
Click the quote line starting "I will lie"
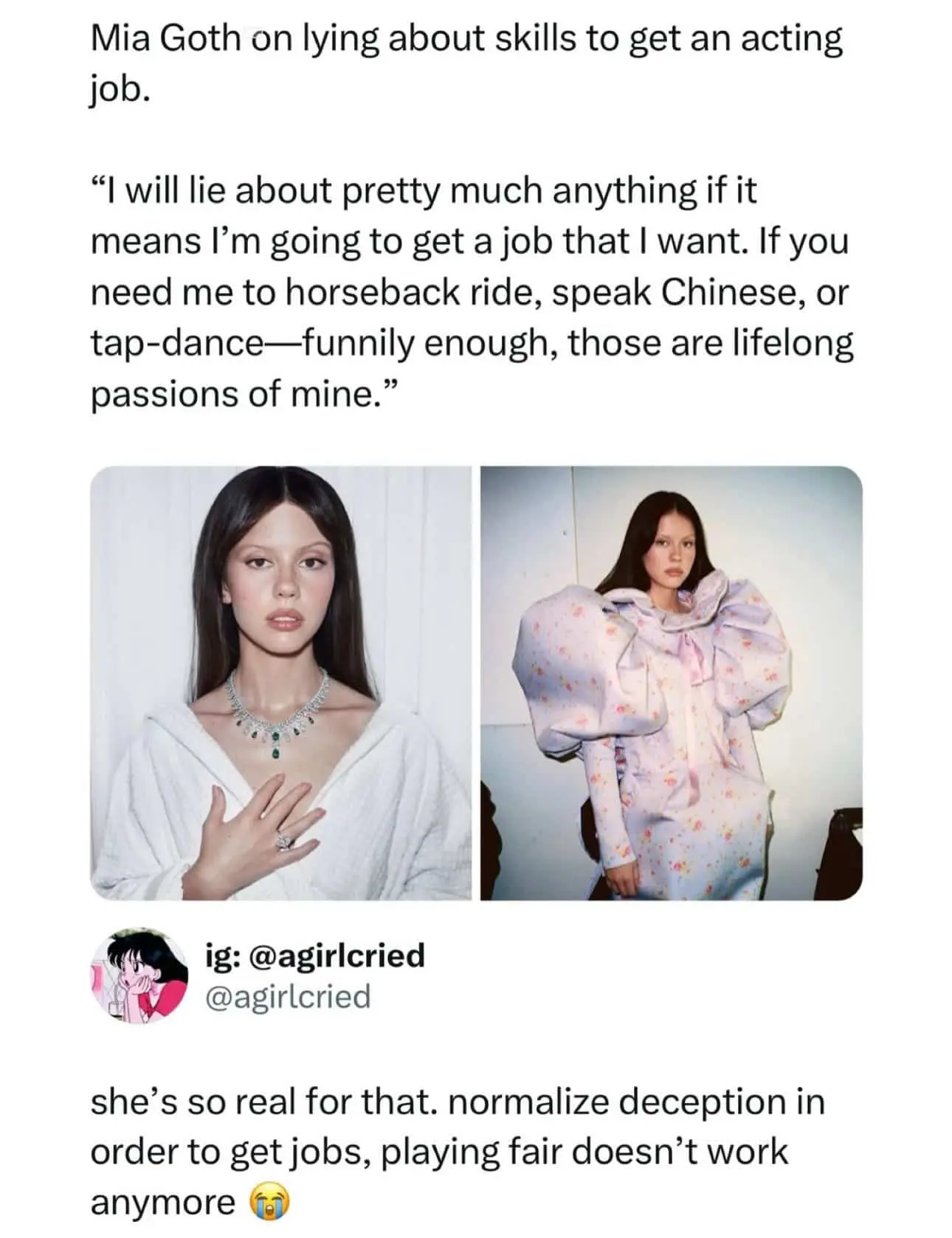point(424,190)
